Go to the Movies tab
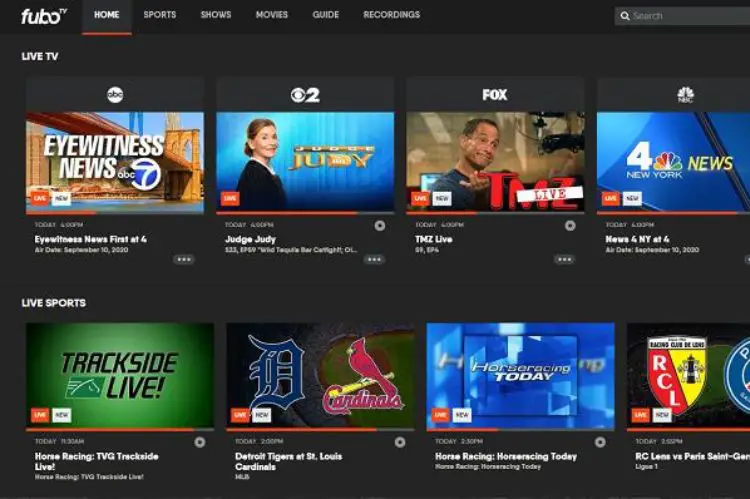Viewport: 750px width, 499px height. [272, 15]
